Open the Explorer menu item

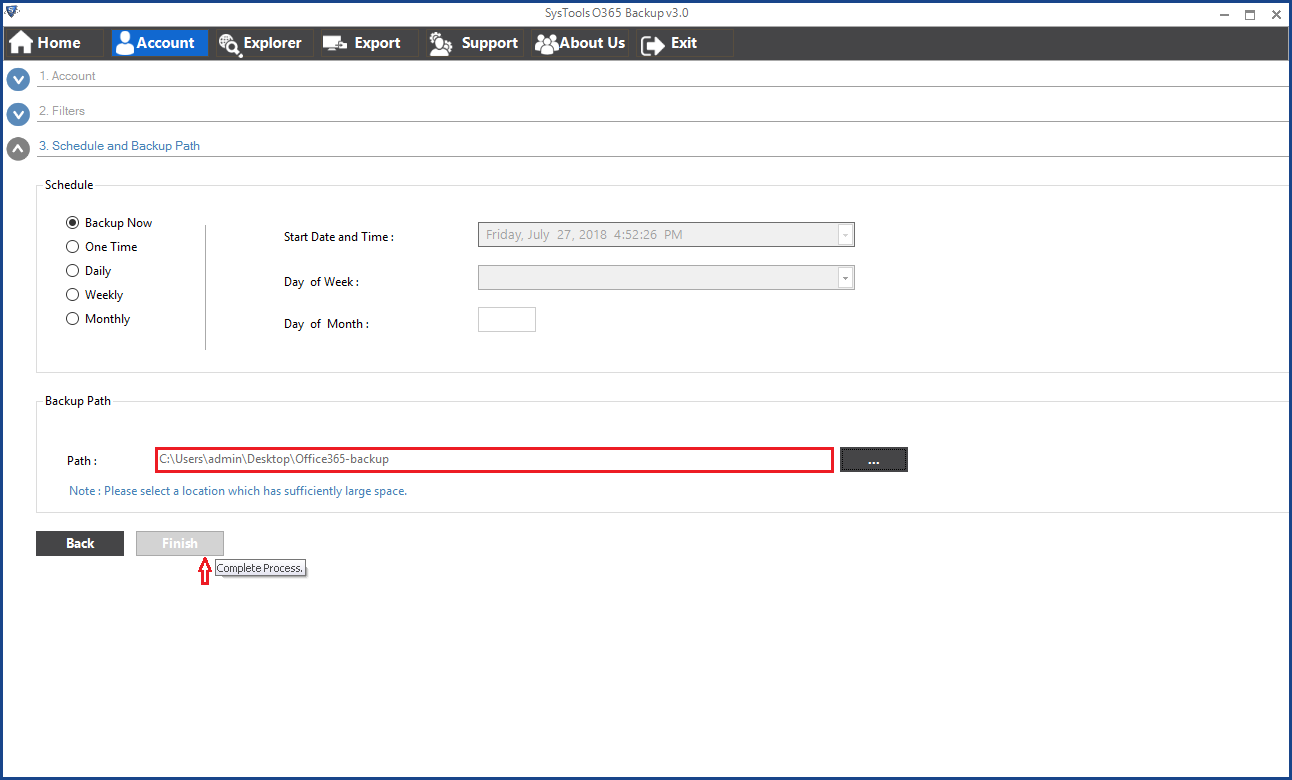pyautogui.click(x=263, y=43)
